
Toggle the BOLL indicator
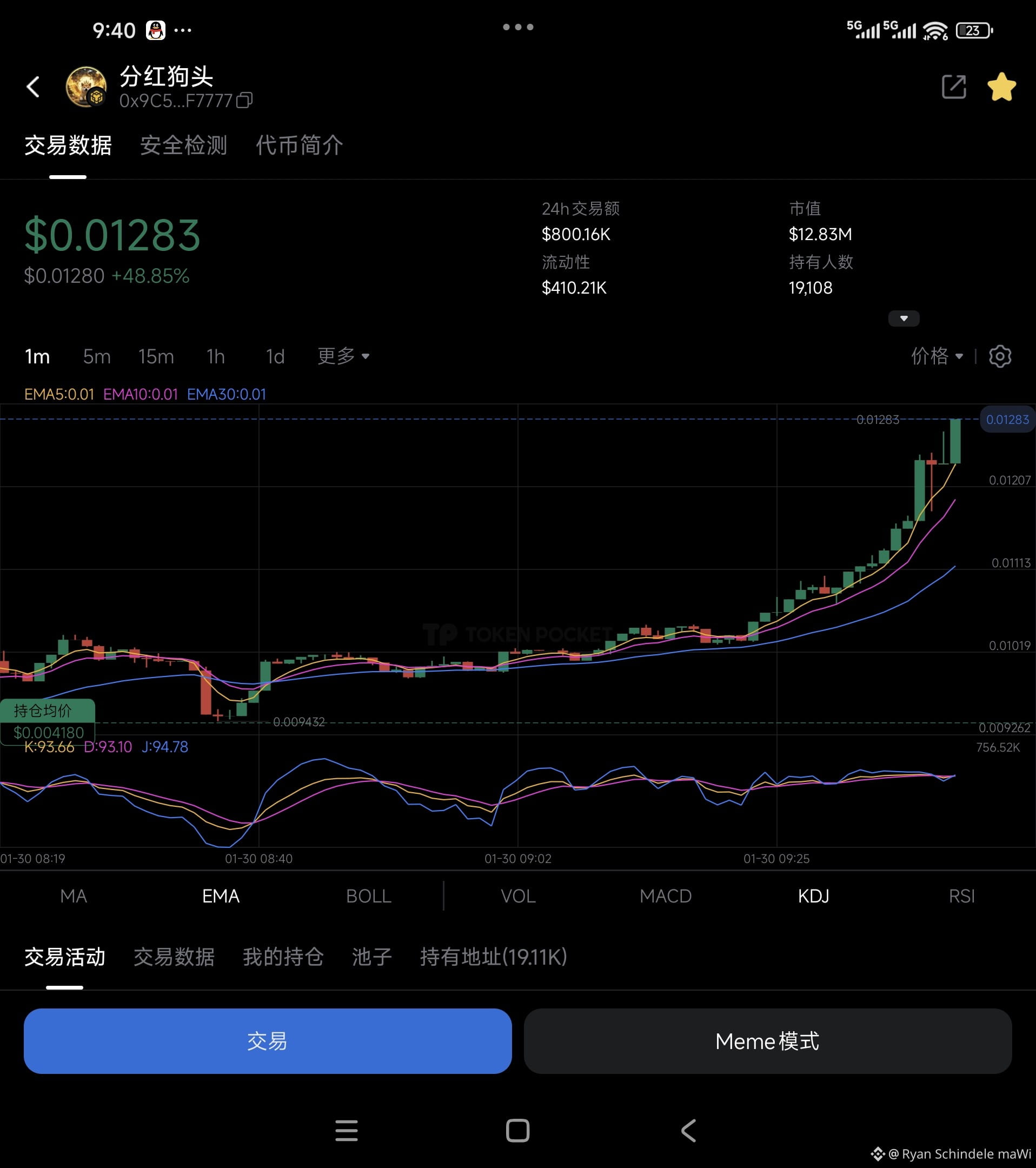point(369,896)
